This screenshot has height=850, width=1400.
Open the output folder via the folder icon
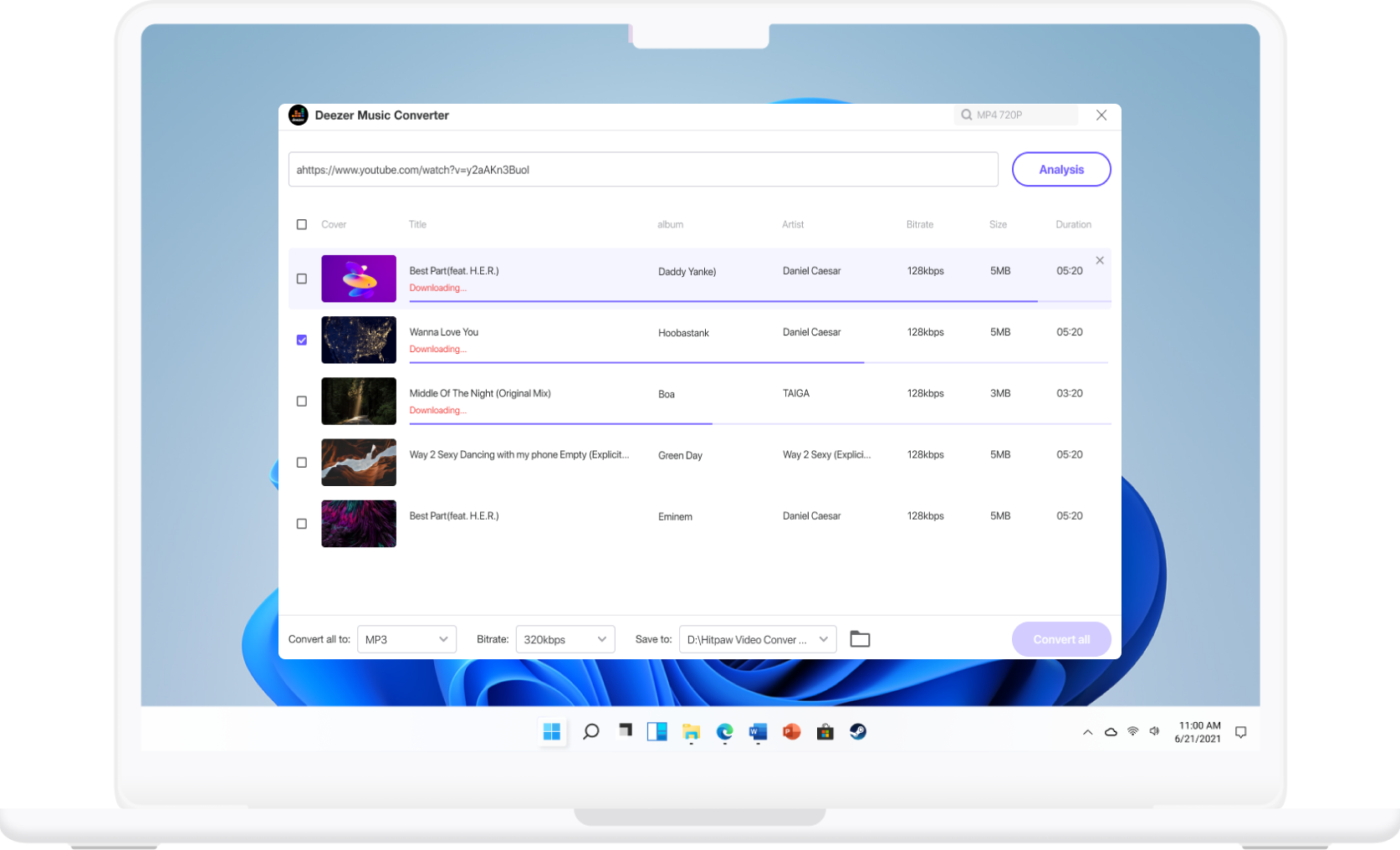coord(860,639)
